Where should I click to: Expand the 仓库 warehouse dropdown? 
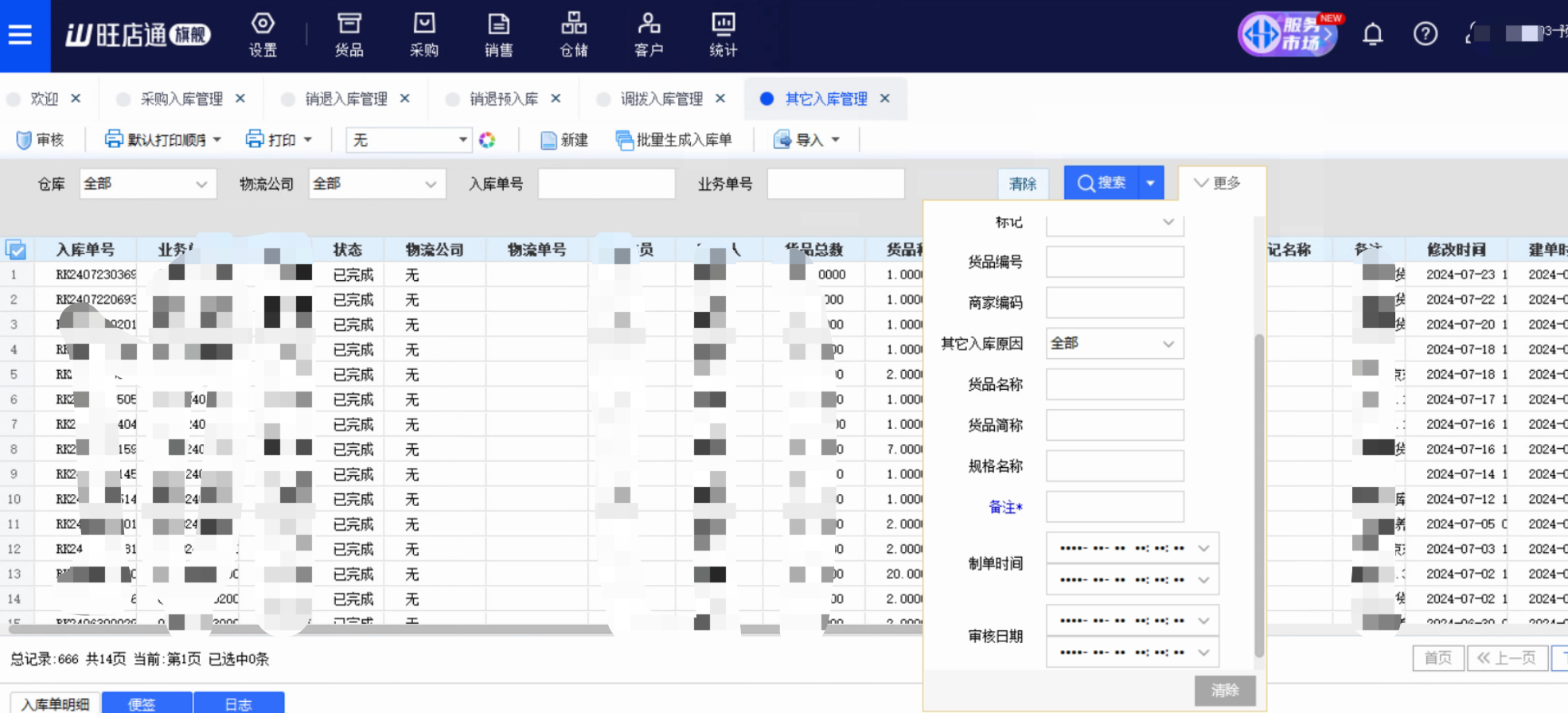coord(147,184)
